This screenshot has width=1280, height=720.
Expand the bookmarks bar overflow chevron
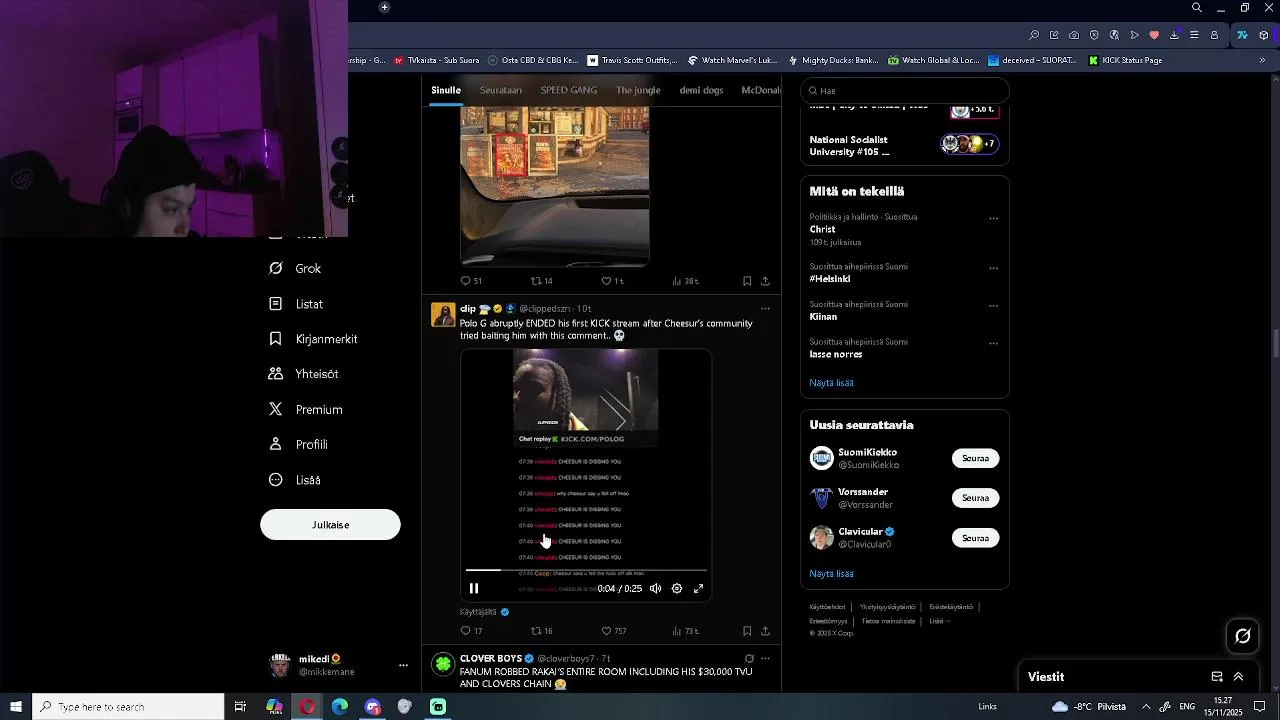(1262, 60)
